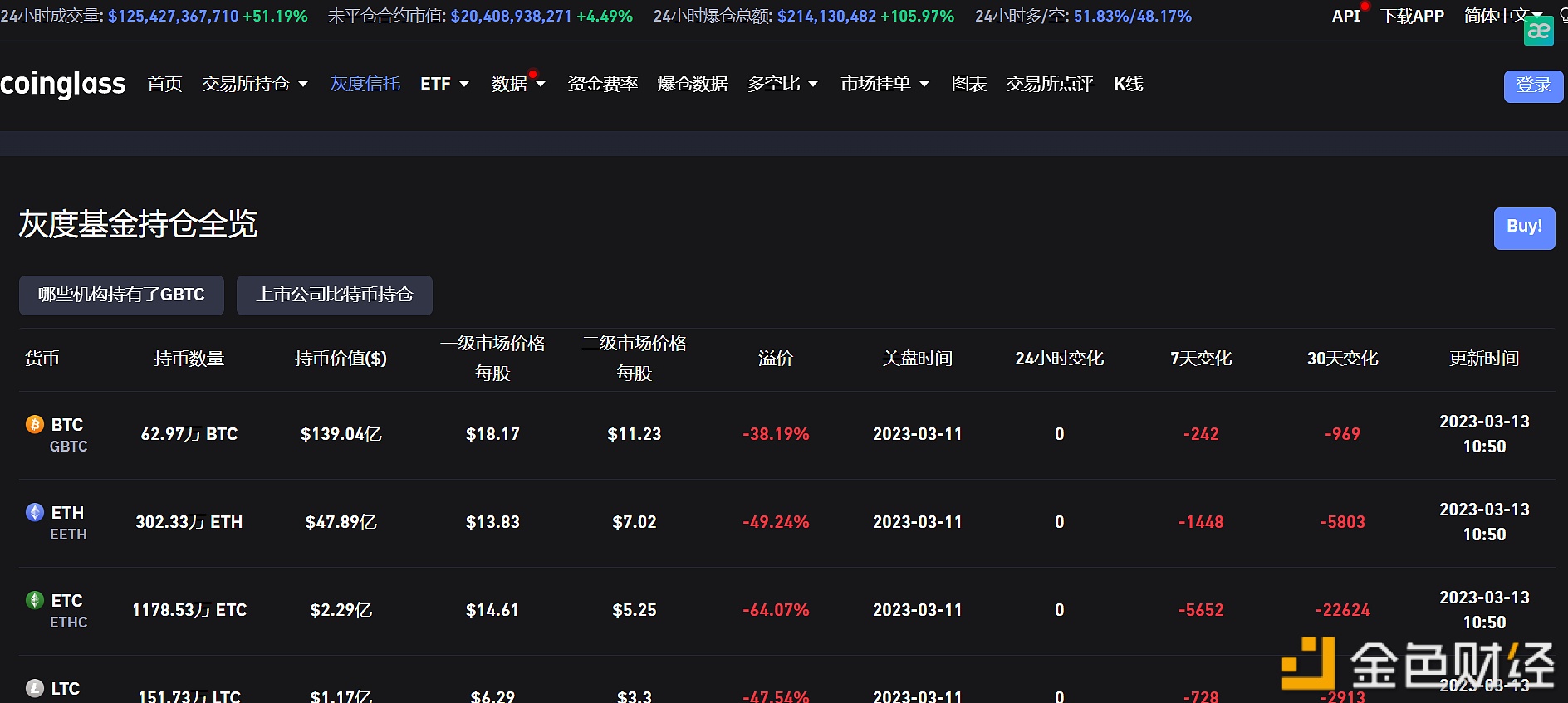Click the -64.07% premium value
Screen dimensions: 1568x703
(776, 610)
